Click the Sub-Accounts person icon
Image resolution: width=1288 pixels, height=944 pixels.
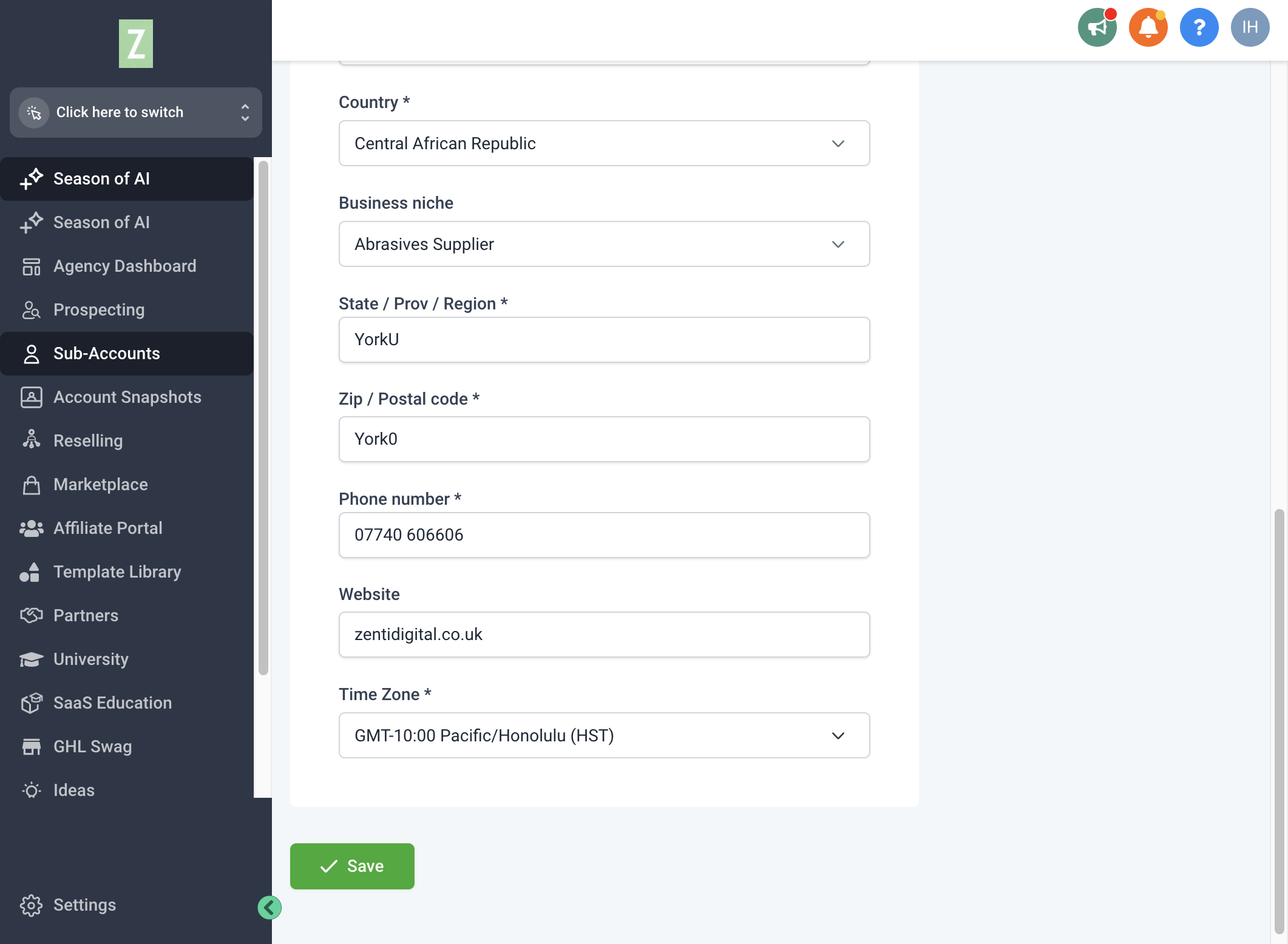pyautogui.click(x=31, y=354)
